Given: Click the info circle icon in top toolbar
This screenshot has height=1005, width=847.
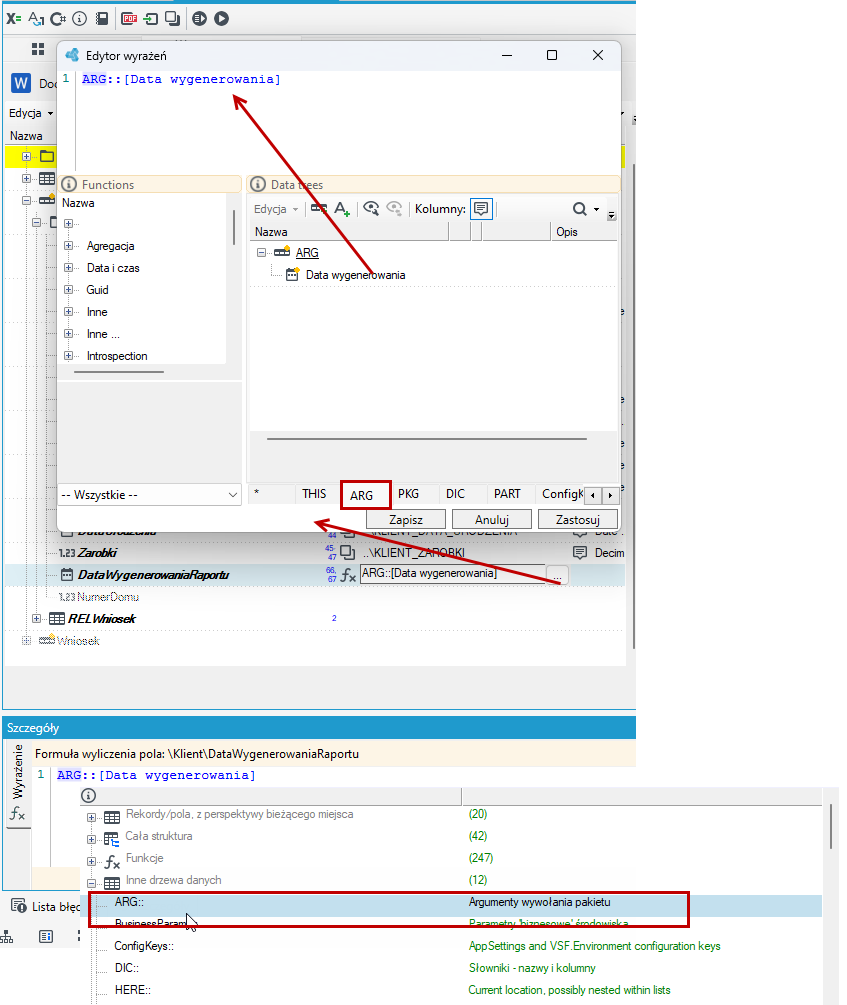Looking at the screenshot, I should point(80,19).
